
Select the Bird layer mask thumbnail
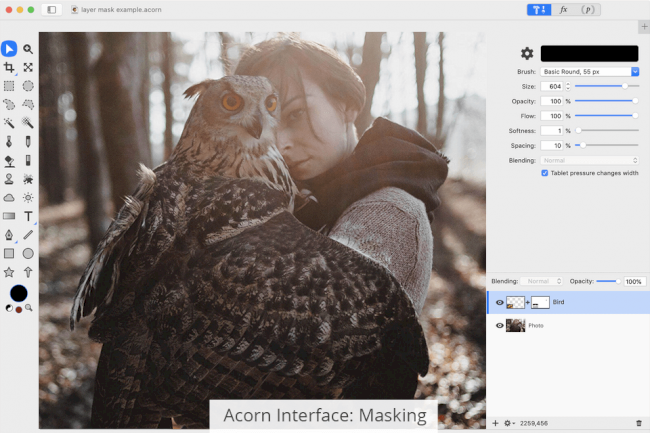tap(540, 302)
